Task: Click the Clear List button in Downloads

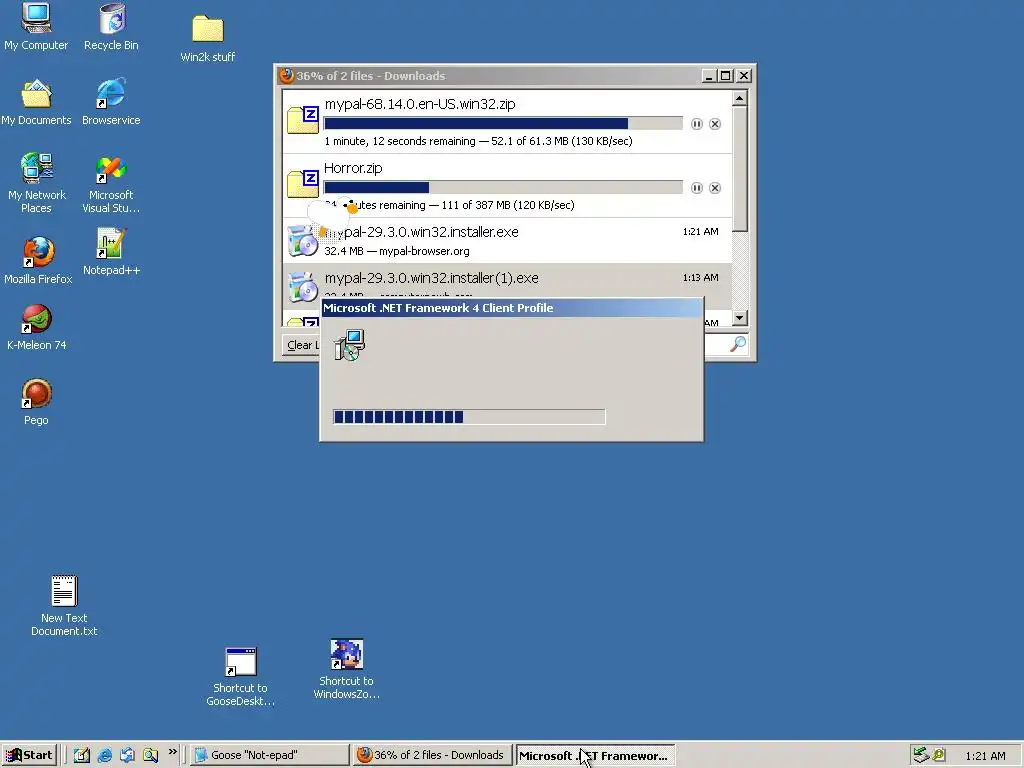Action: click(302, 345)
